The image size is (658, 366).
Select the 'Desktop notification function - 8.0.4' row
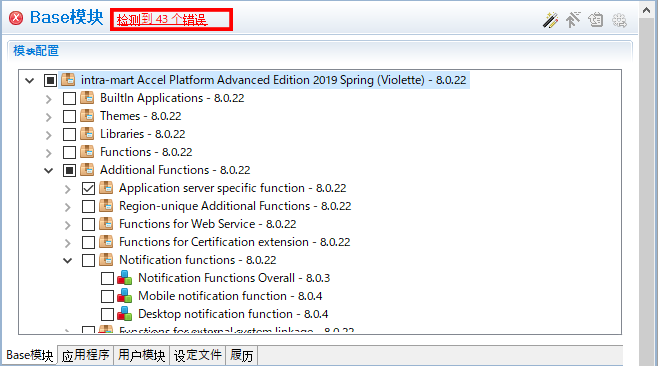point(233,314)
